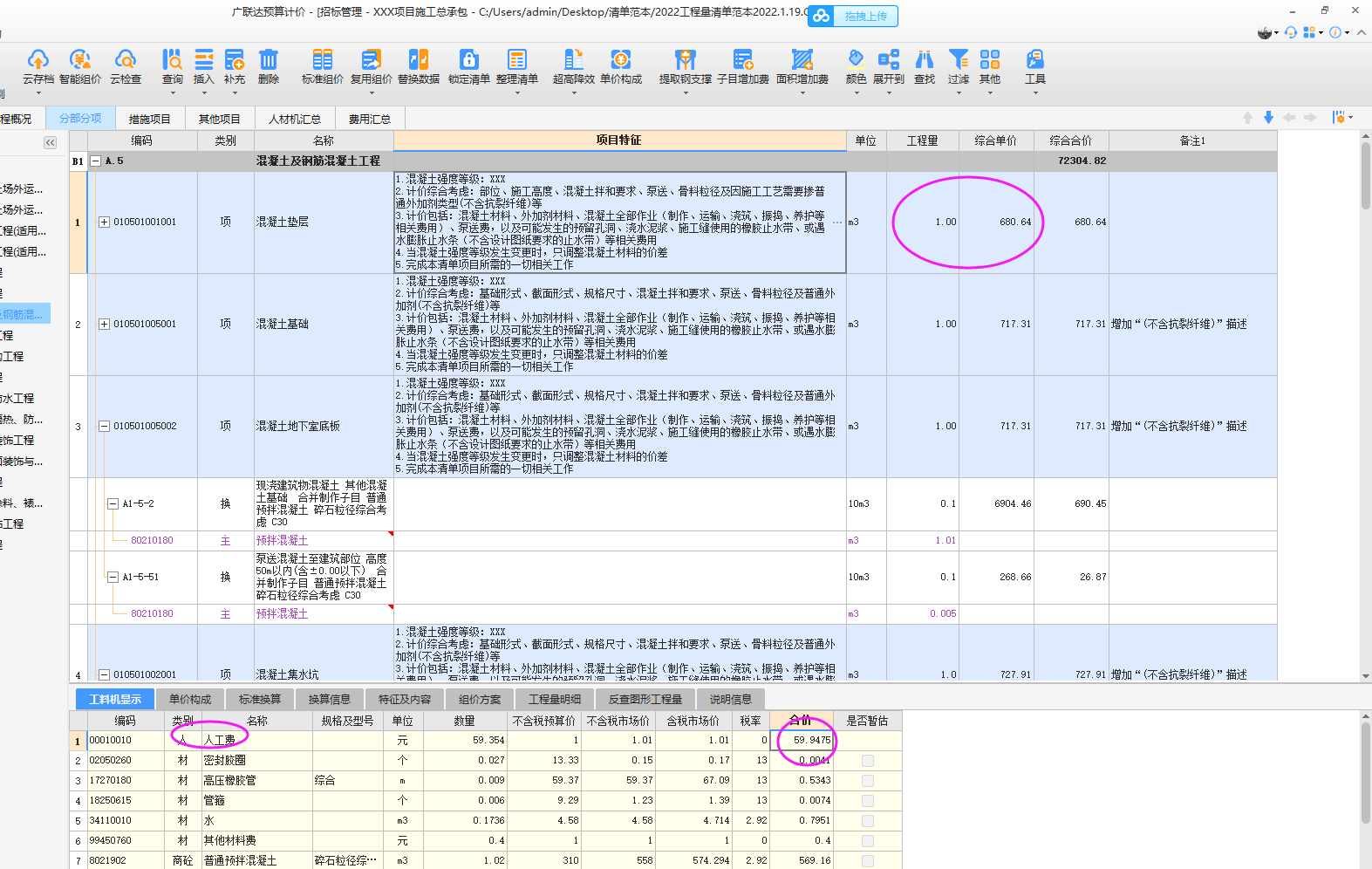Open the 其他 other tools icon
The image size is (1372, 869).
click(990, 66)
